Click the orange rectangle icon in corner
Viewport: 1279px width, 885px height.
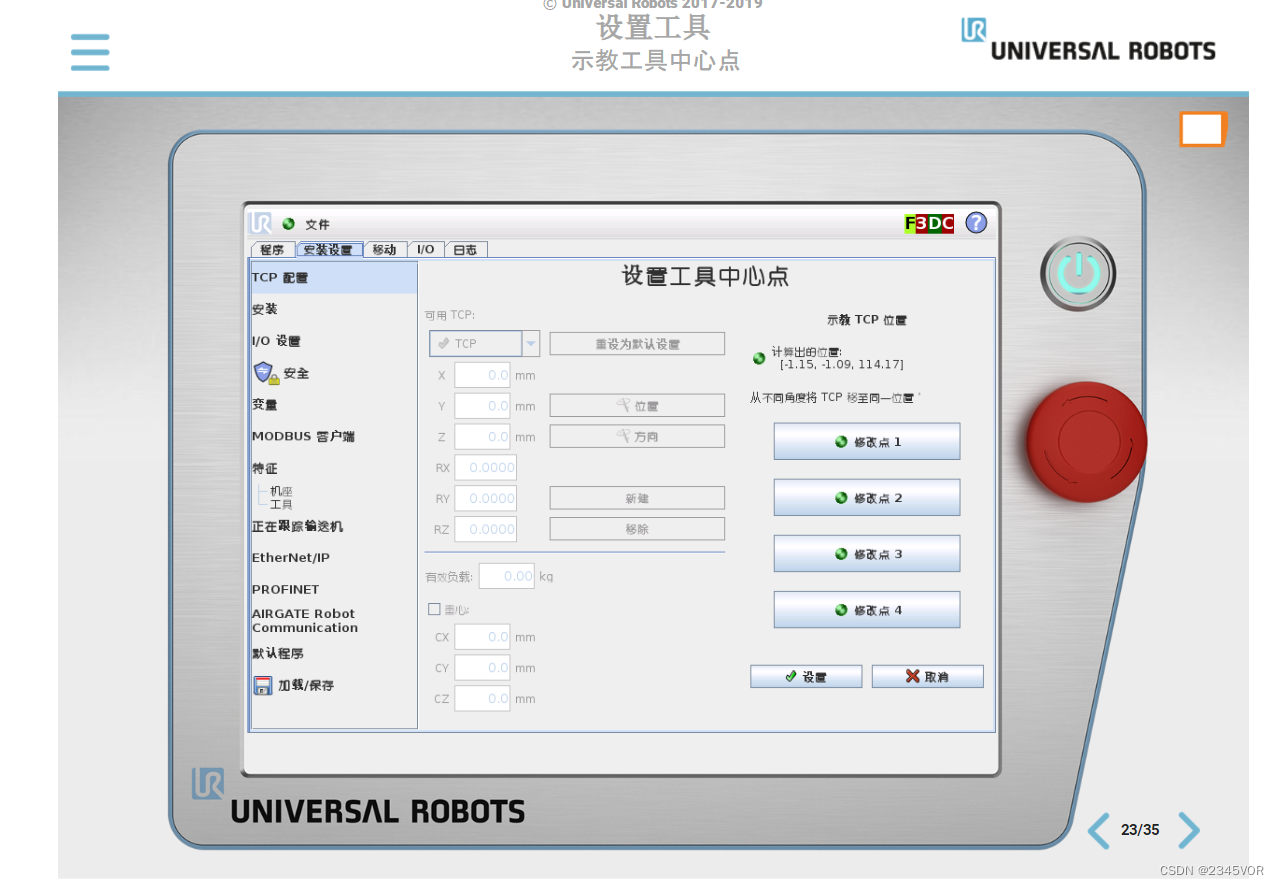(1202, 130)
